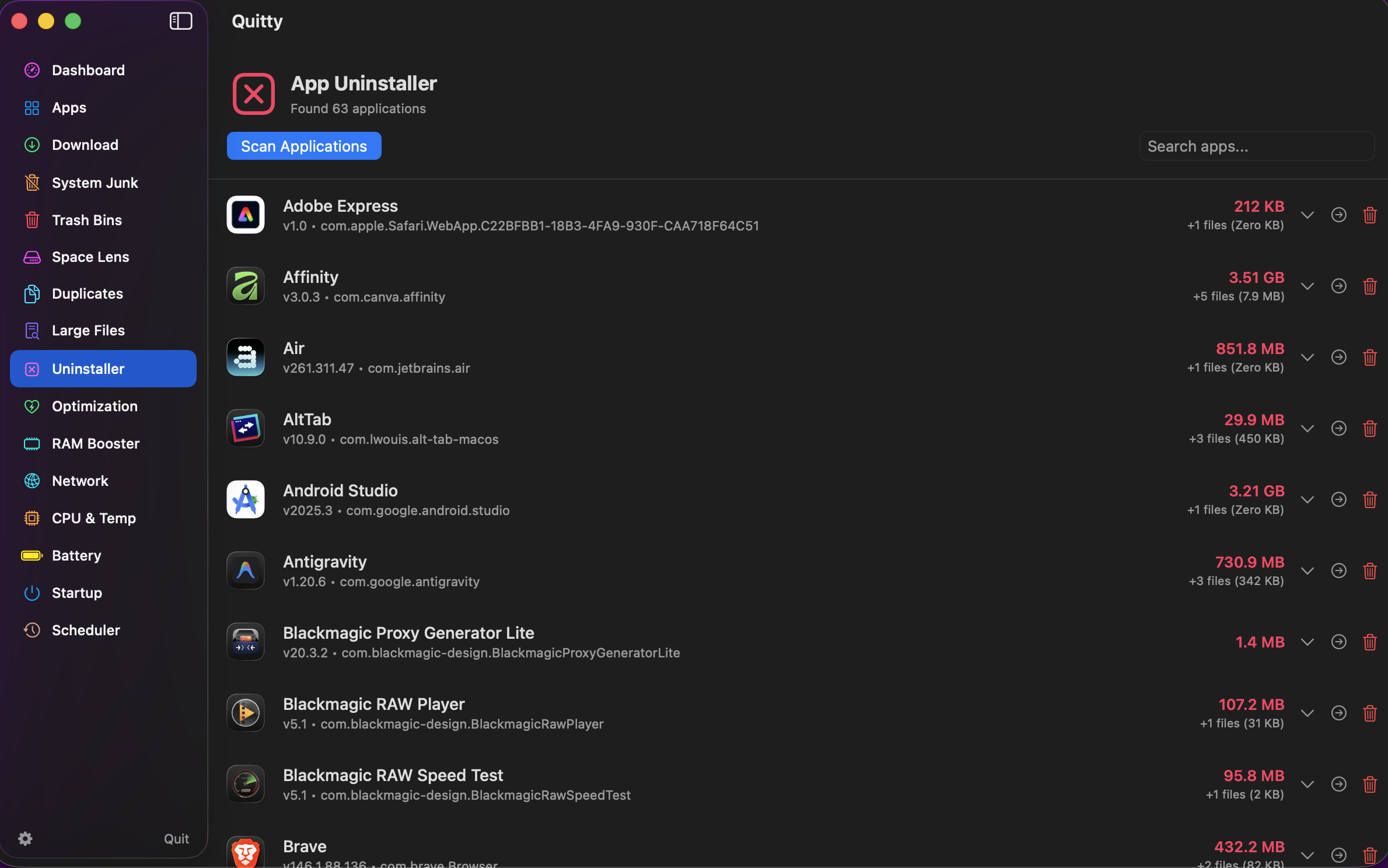Click the trash icon for Blackmagic RAW Player
Screen dimensions: 1388x868
[1370, 713]
